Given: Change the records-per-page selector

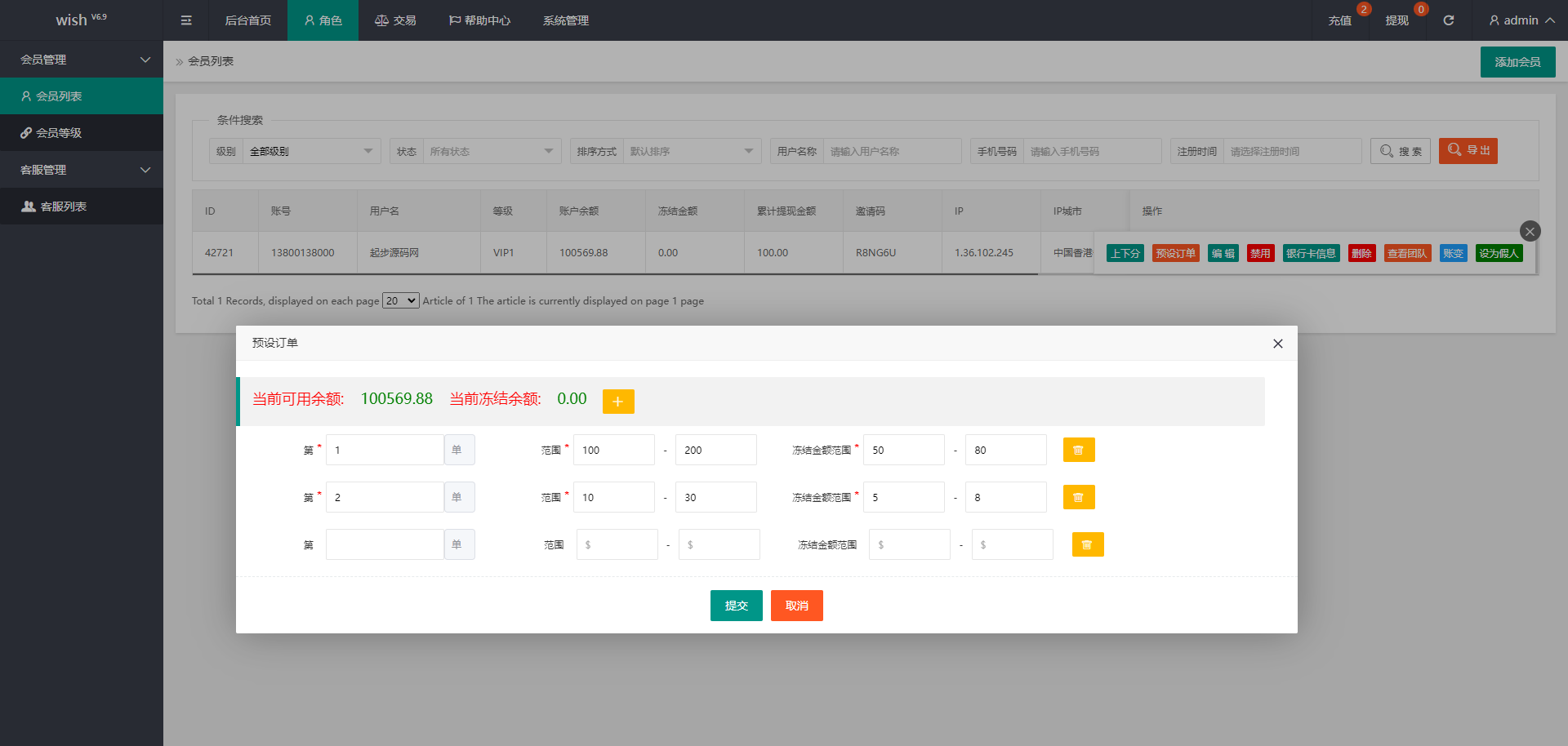Looking at the screenshot, I should click(400, 301).
